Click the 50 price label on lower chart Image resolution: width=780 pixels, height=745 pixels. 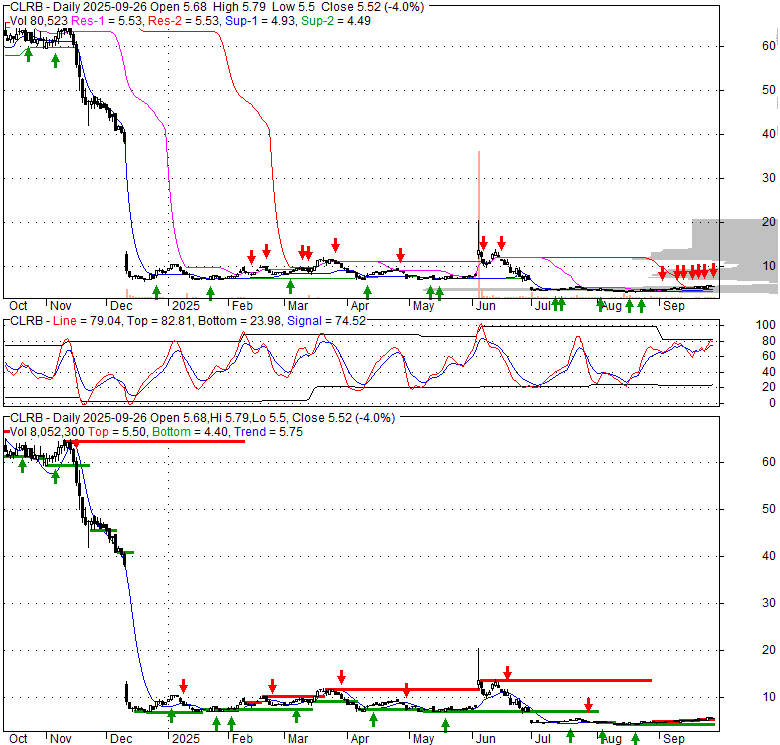tap(769, 509)
